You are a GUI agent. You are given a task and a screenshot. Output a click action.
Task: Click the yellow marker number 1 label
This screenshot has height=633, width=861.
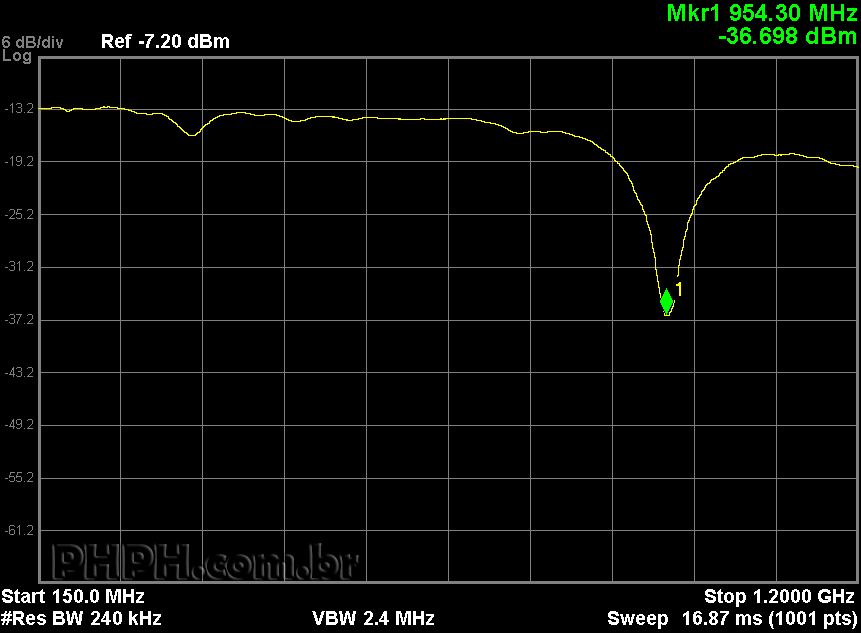(x=679, y=289)
